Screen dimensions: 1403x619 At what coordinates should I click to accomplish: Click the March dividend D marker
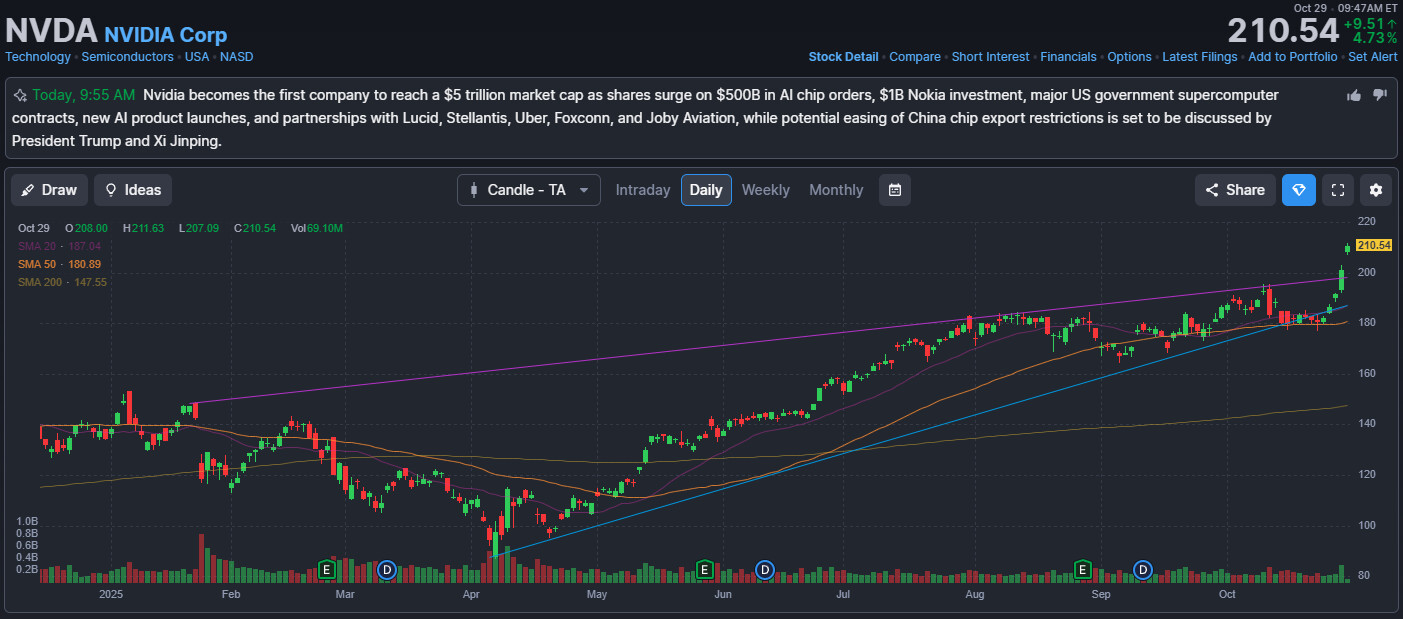387,570
